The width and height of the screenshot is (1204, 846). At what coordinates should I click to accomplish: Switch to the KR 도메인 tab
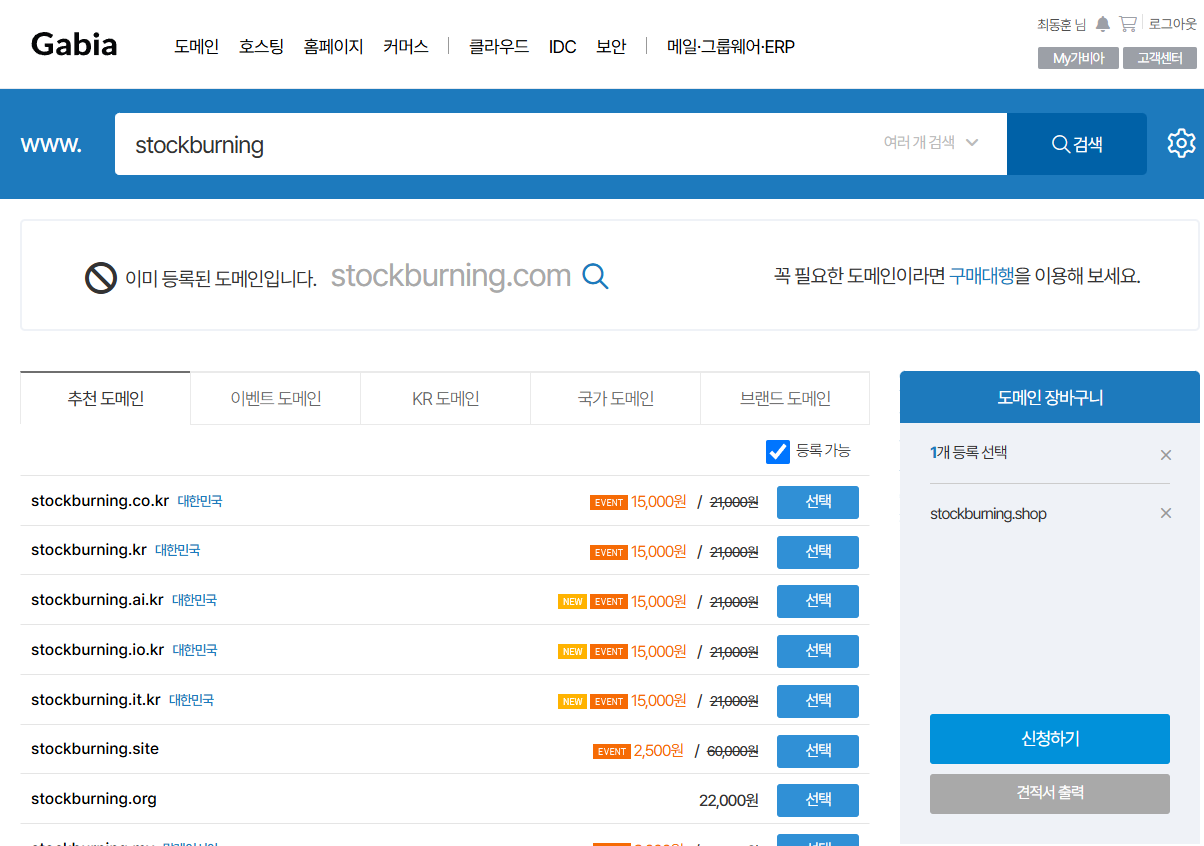446,398
